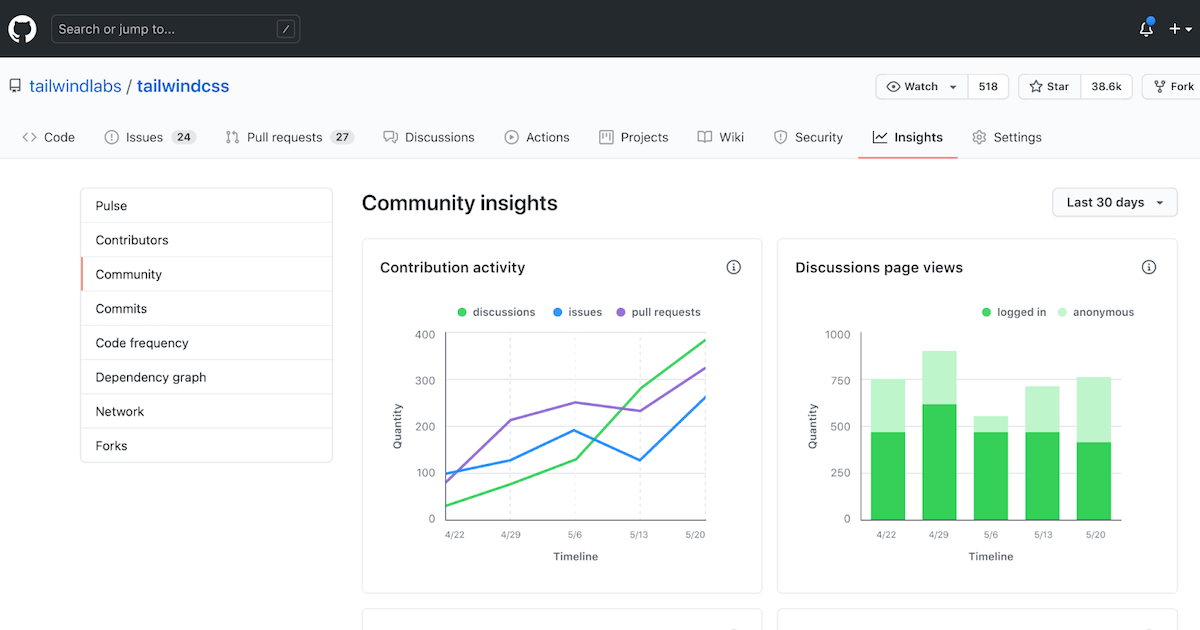Viewport: 1200px width, 630px height.
Task: Select Contributors in the sidebar
Action: pyautogui.click(x=132, y=240)
